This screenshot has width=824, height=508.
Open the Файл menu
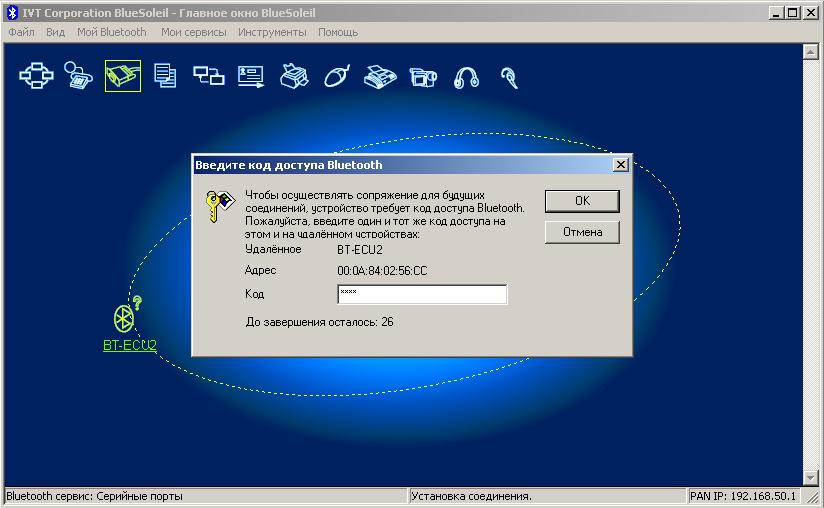[x=21, y=32]
